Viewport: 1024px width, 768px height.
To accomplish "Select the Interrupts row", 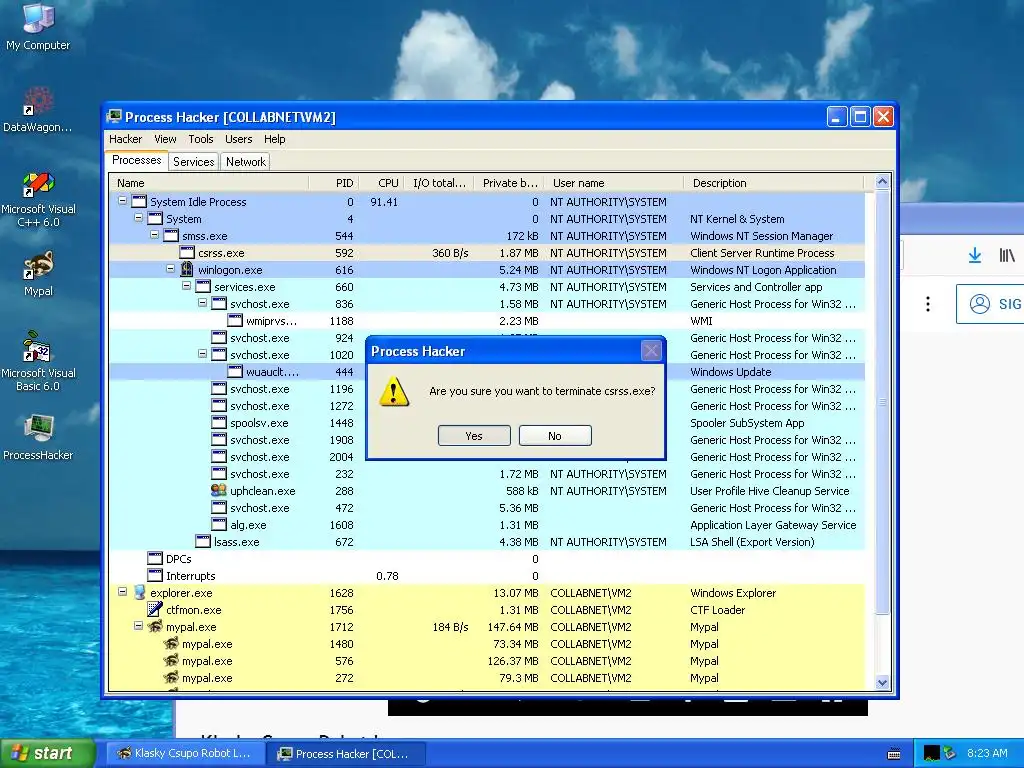I will tap(487, 575).
